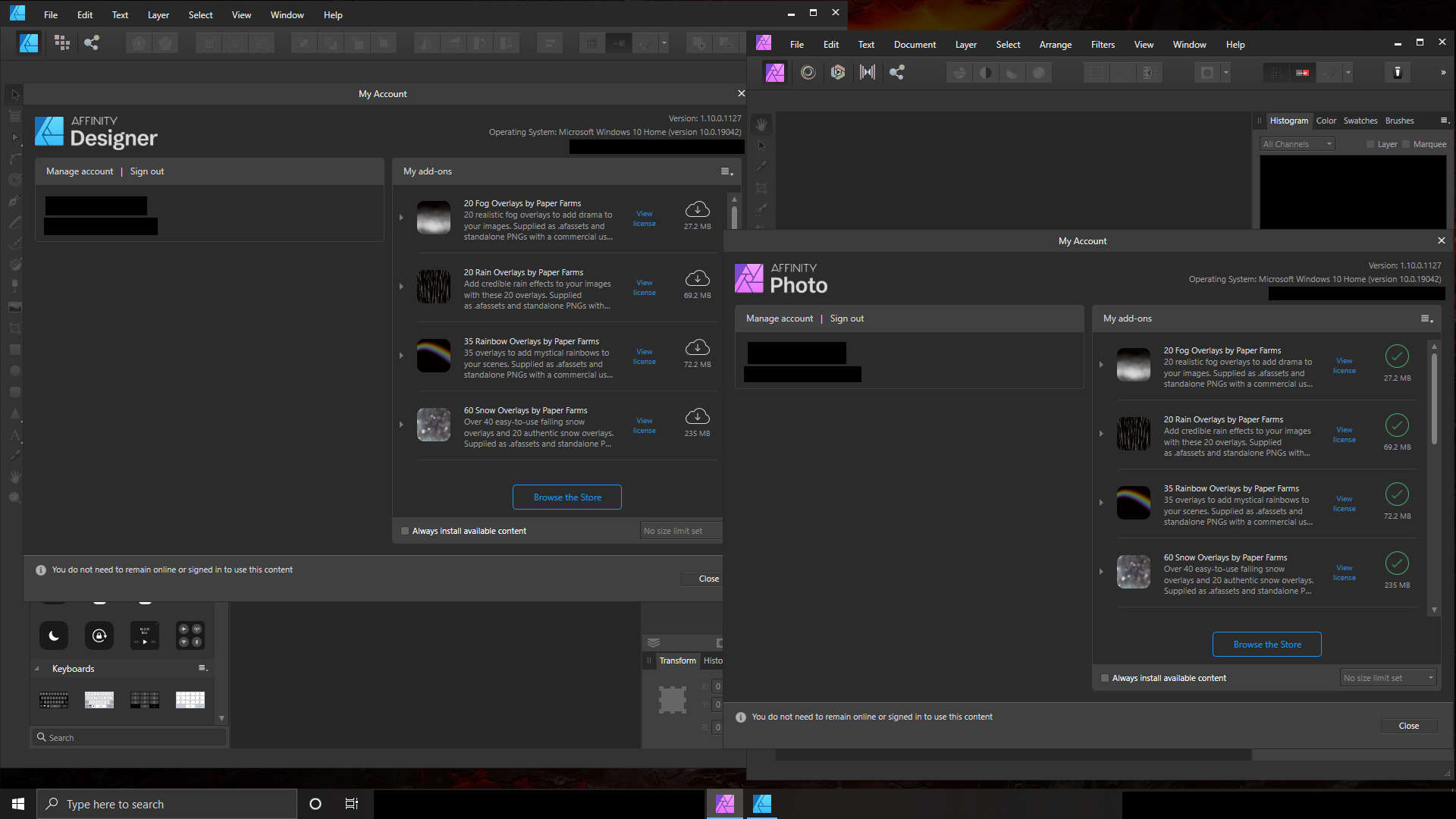Image resolution: width=1456 pixels, height=819 pixels.
Task: Click Affinity Designer icon in Windows taskbar
Action: [x=762, y=804]
